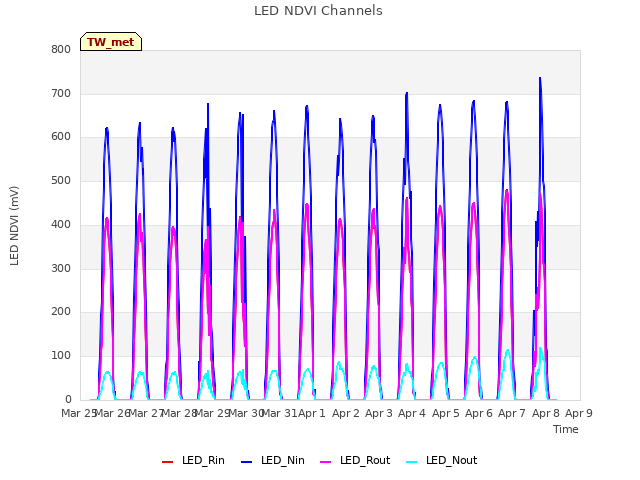
Task: Click the LED NDVI Channels chart title
Action: [318, 11]
